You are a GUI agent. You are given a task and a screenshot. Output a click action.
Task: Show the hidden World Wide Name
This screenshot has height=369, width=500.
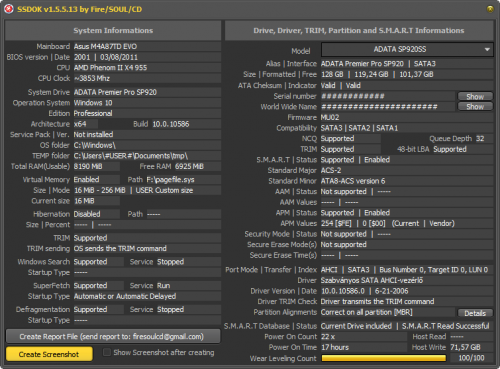click(x=475, y=107)
